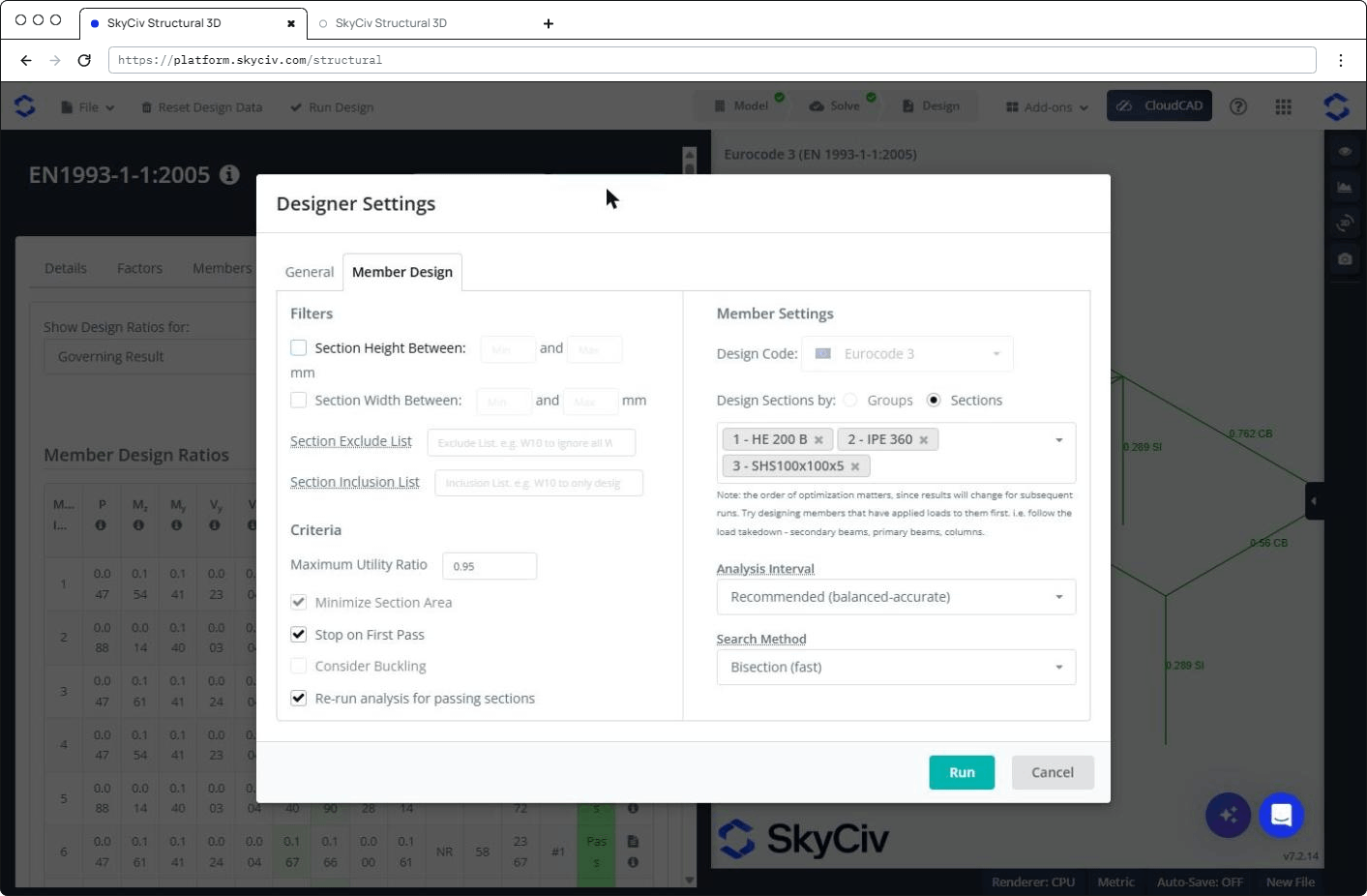Remove the '3 - SHS100x100x5' section tag

pyautogui.click(x=855, y=466)
